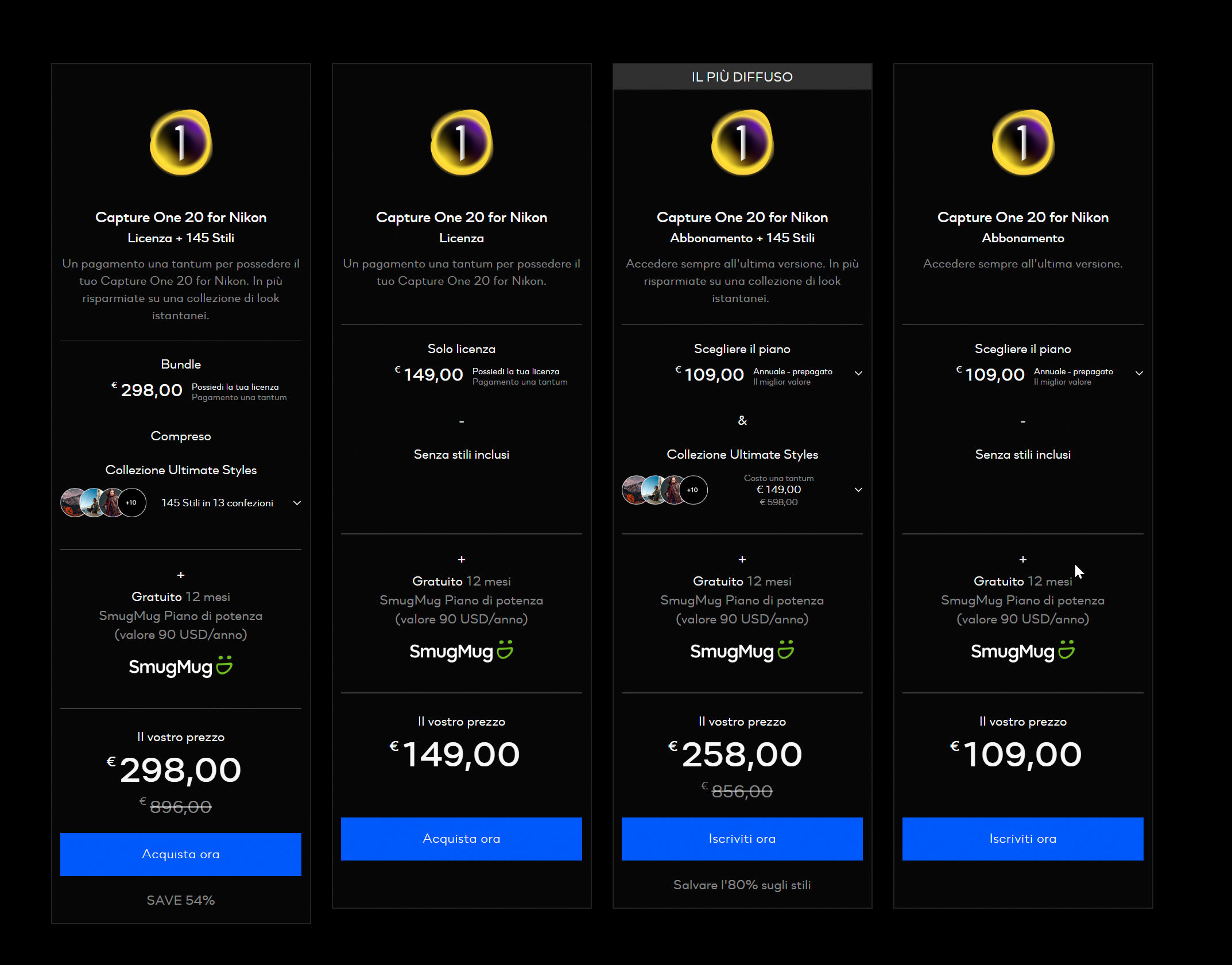Click Acquista ora for the €298,00 bundle

coord(181,854)
